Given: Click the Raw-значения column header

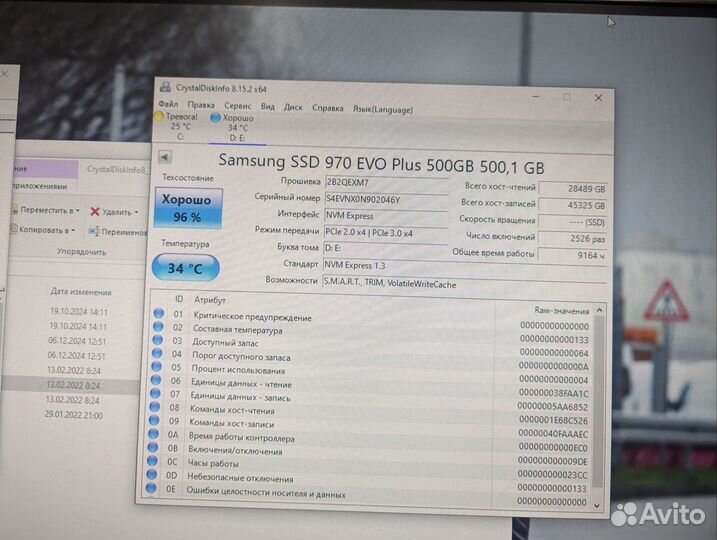Looking at the screenshot, I should pyautogui.click(x=562, y=310).
